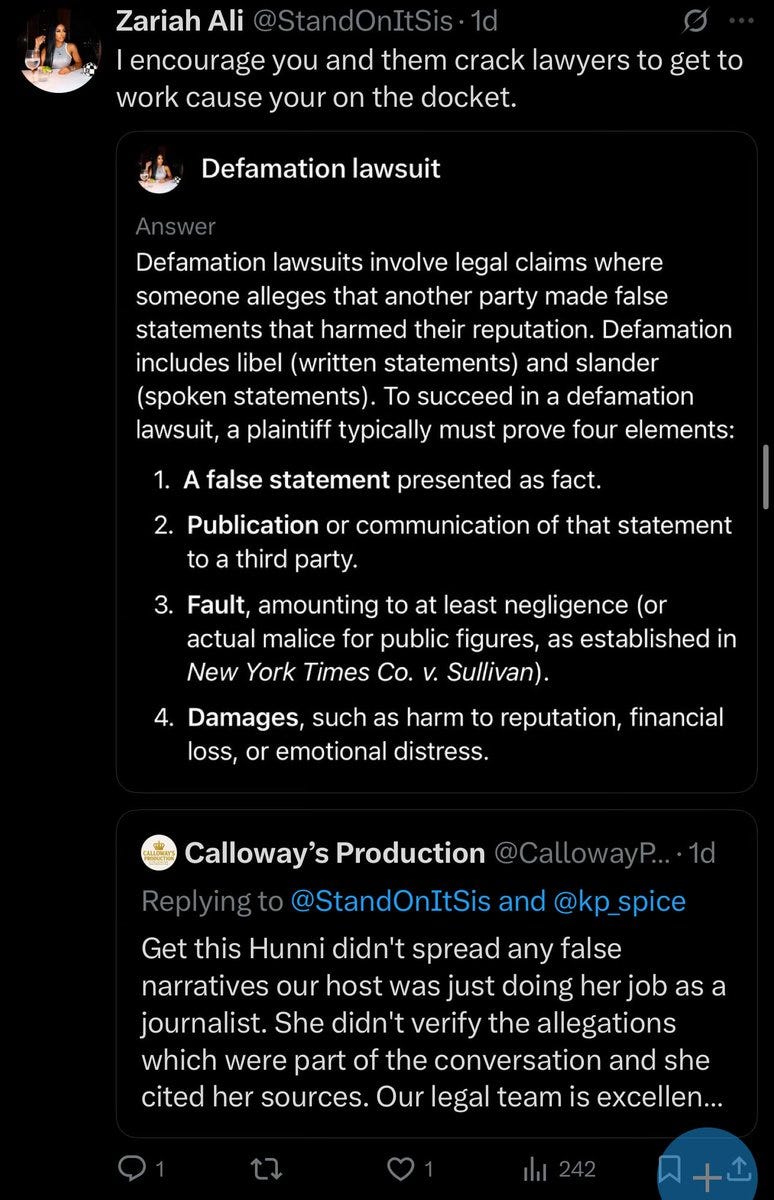This screenshot has width=774, height=1200.
Task: Open Calloway's Production display name
Action: [335, 853]
